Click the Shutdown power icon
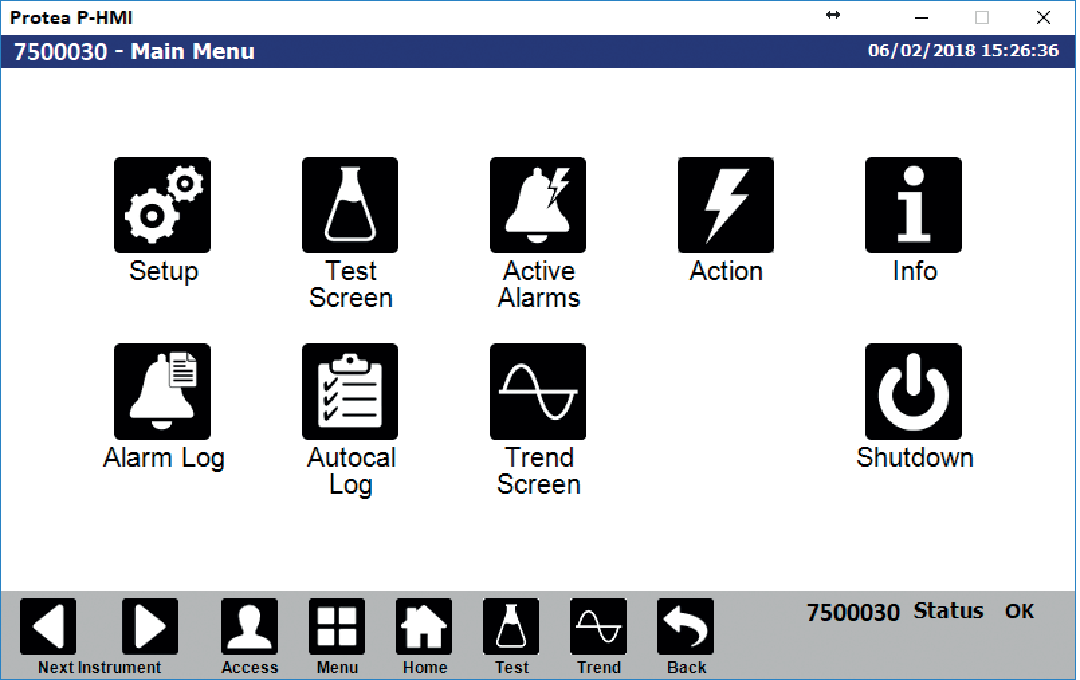Viewport: 1080px width, 680px height. [x=913, y=391]
